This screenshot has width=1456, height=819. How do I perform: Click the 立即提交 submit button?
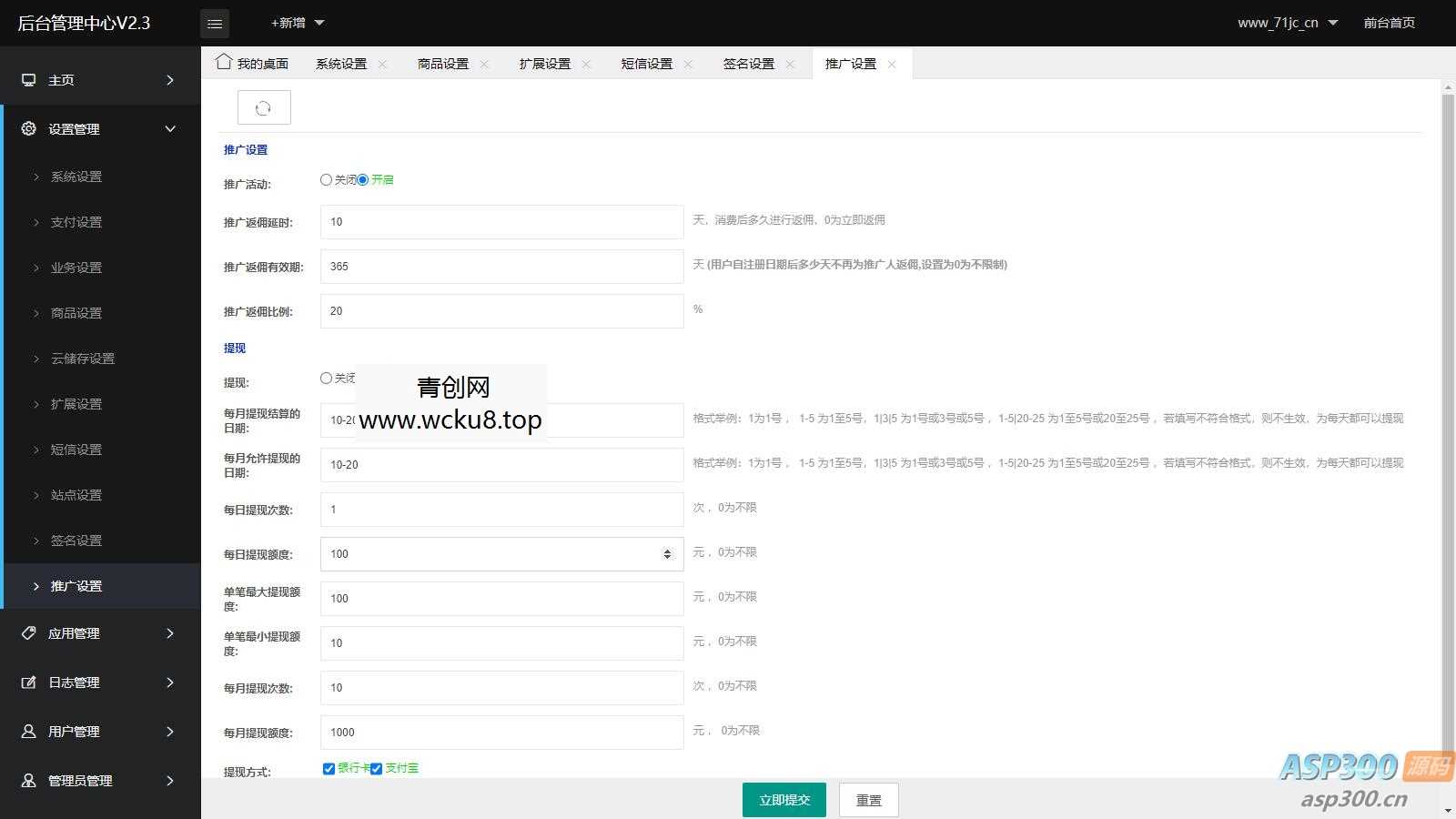(784, 799)
